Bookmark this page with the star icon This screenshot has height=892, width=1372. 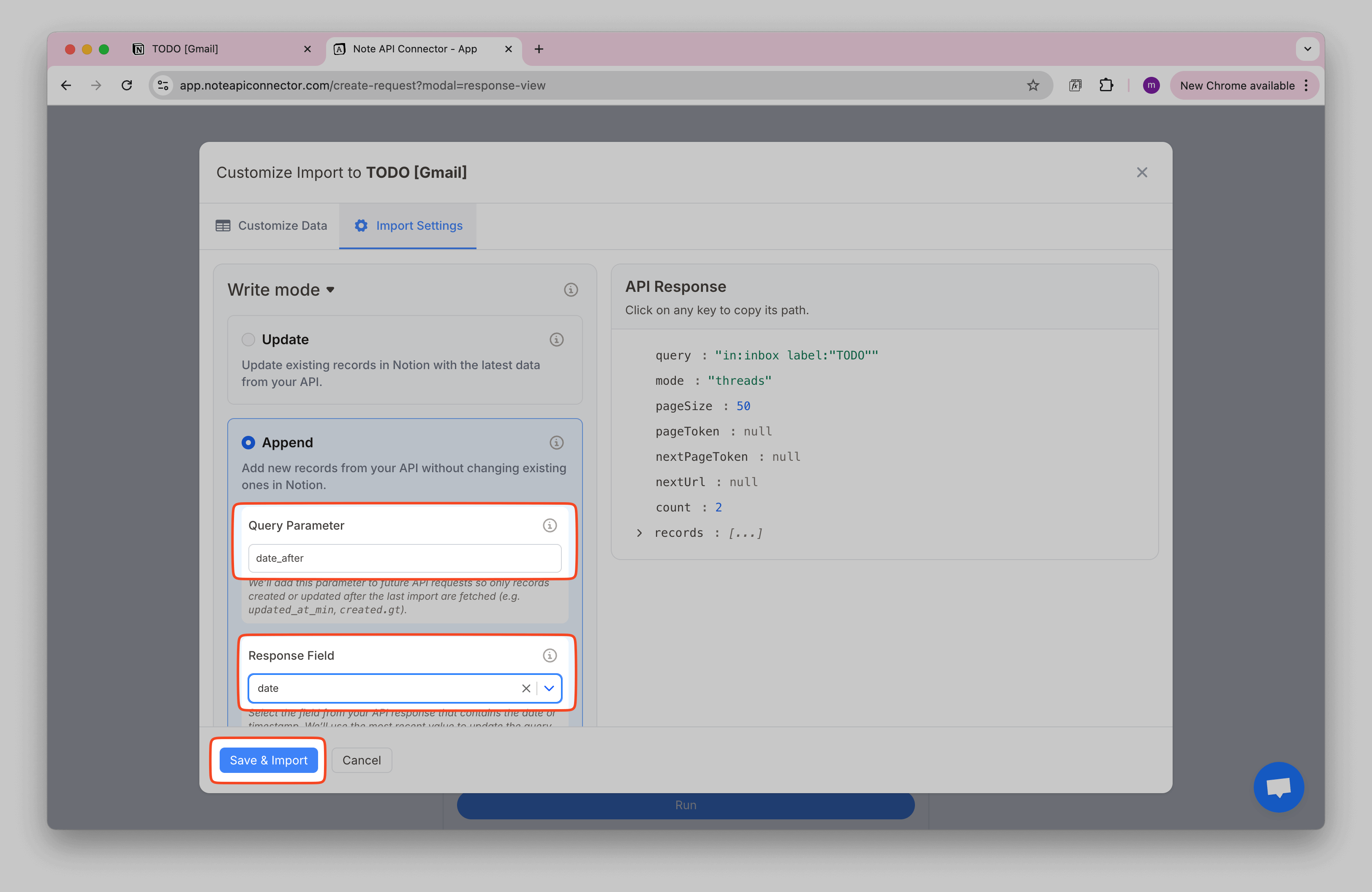(x=1033, y=85)
